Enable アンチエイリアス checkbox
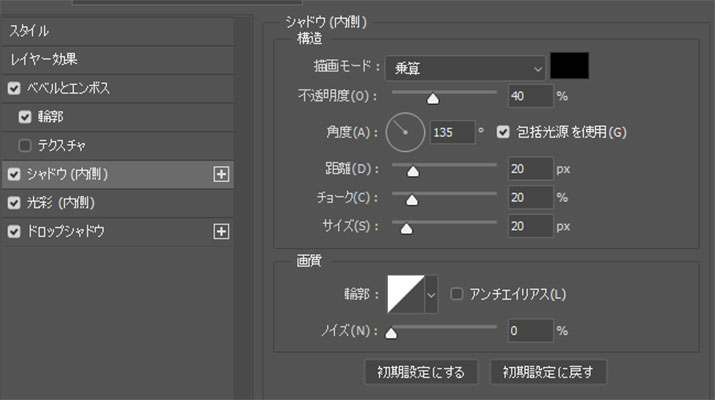The image size is (715, 400). click(456, 294)
